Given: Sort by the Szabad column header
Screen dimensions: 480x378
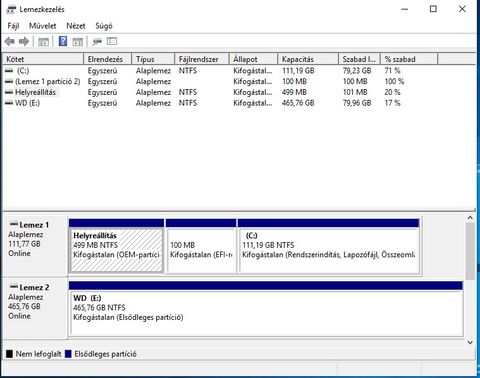Looking at the screenshot, I should pos(359,59).
